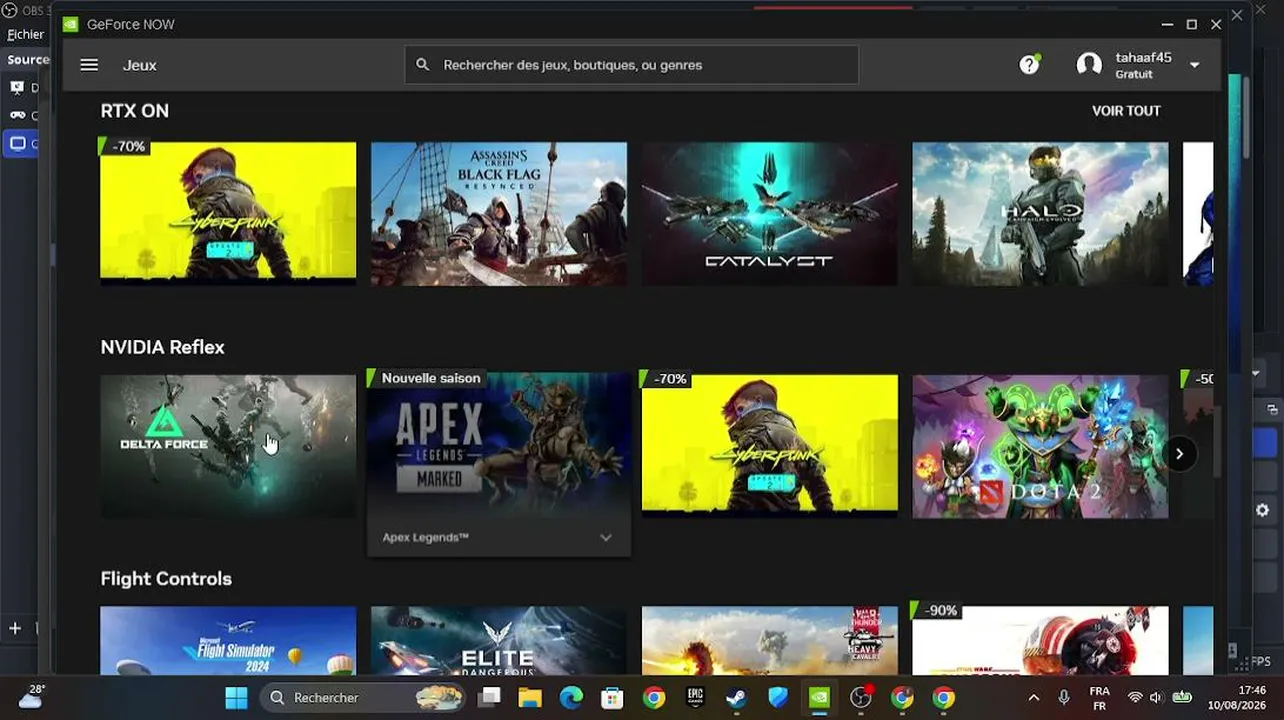This screenshot has width=1284, height=720.
Task: Click the Flight Controls section heading
Action: 166,579
